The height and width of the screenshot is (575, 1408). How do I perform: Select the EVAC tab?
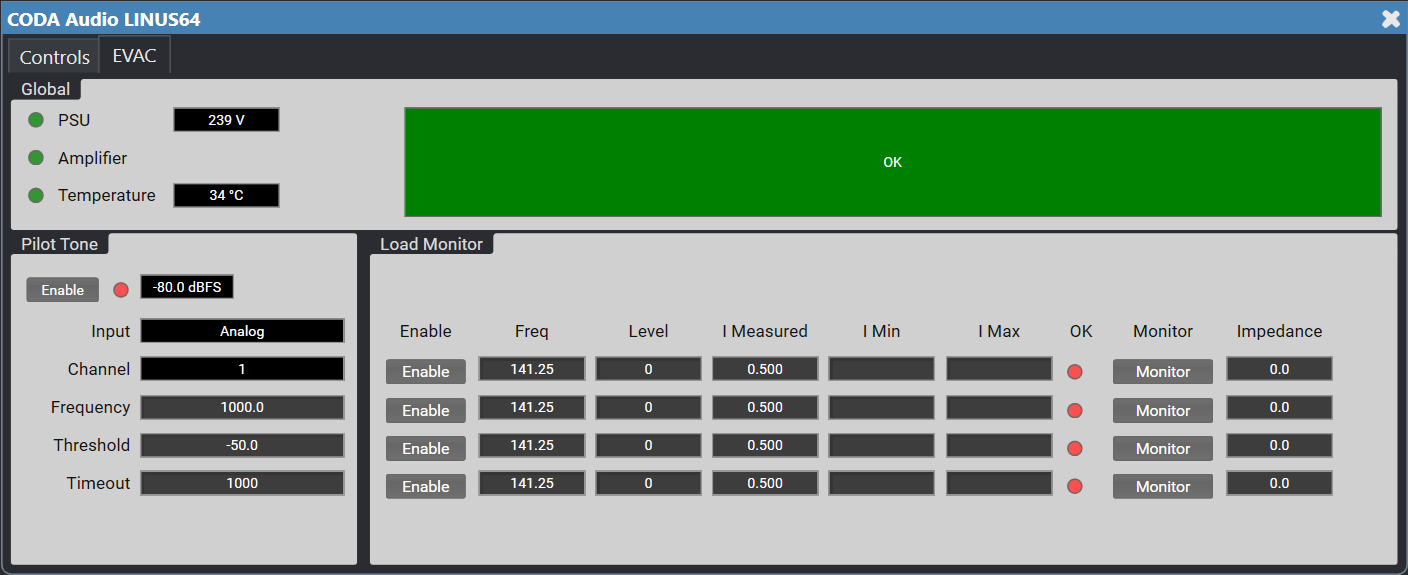point(135,55)
